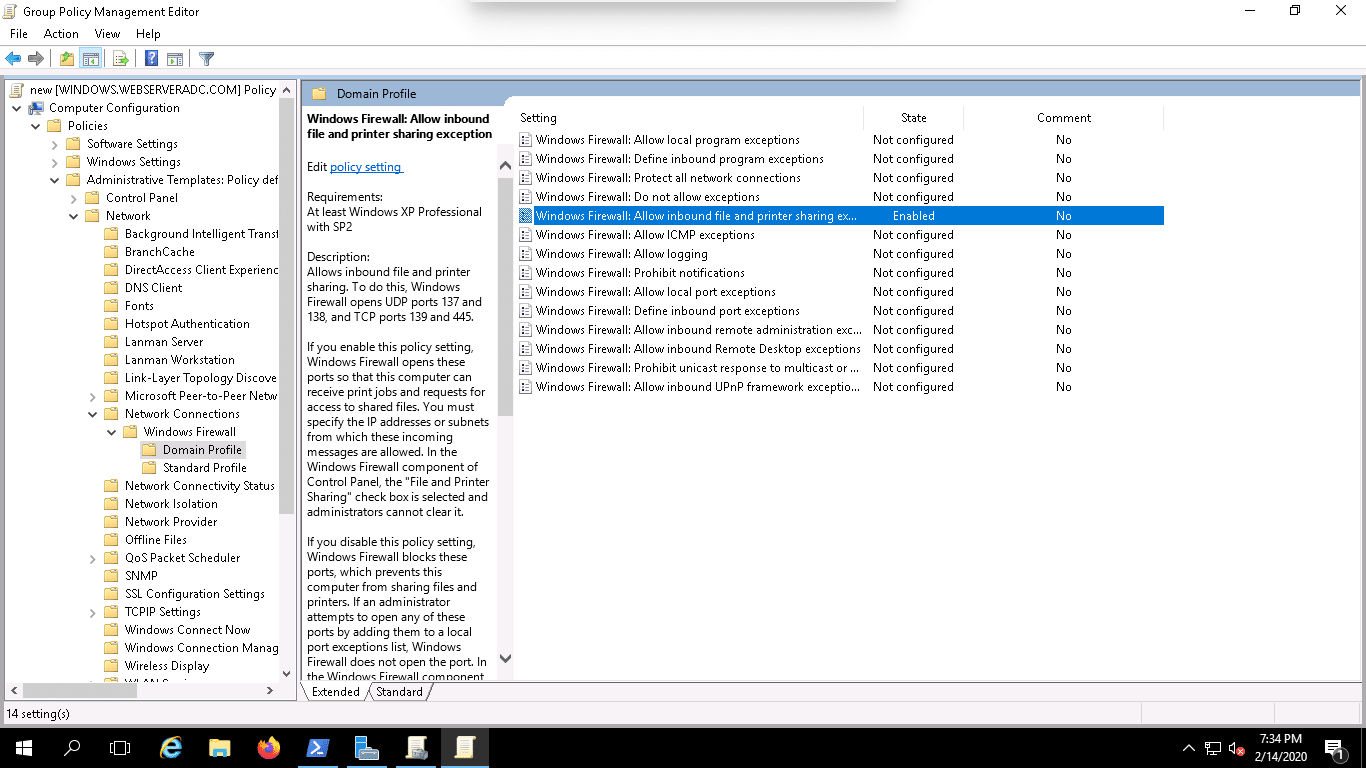Screen dimensions: 1366x768
Task: Open taskbar Search magnifier
Action: pyautogui.click(x=72, y=747)
